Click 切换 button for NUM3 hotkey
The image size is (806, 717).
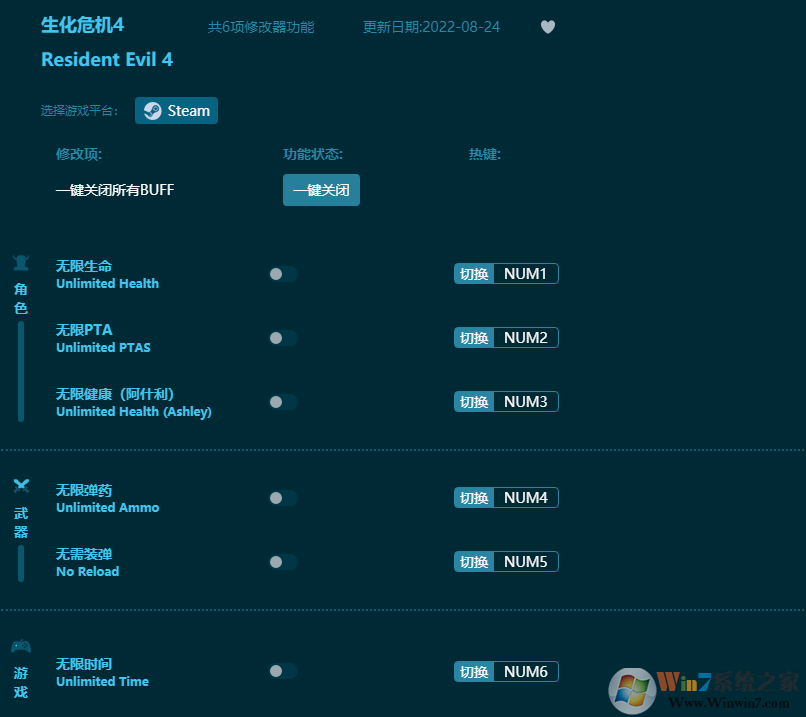[474, 402]
